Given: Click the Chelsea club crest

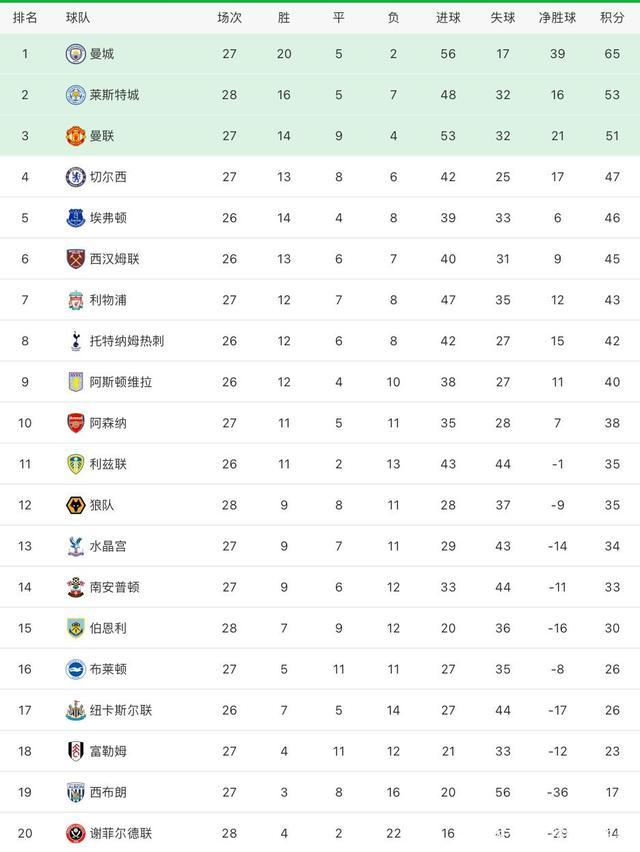Looking at the screenshot, I should click(75, 177).
